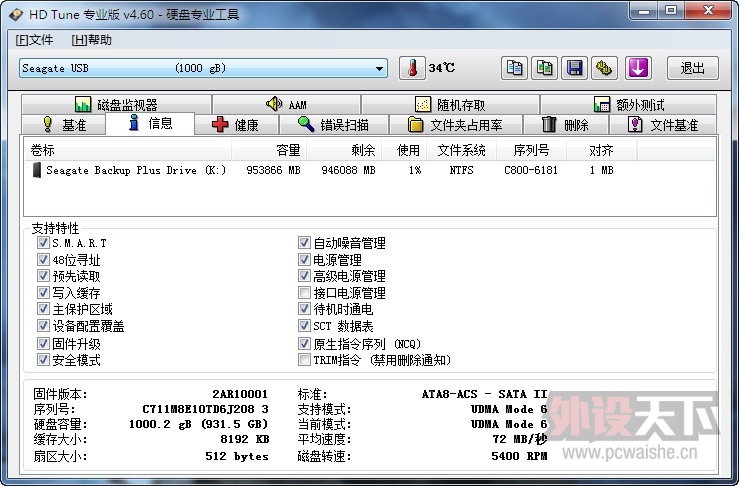Click the 对齐 column header
The width and height of the screenshot is (739, 486).
[x=602, y=150]
